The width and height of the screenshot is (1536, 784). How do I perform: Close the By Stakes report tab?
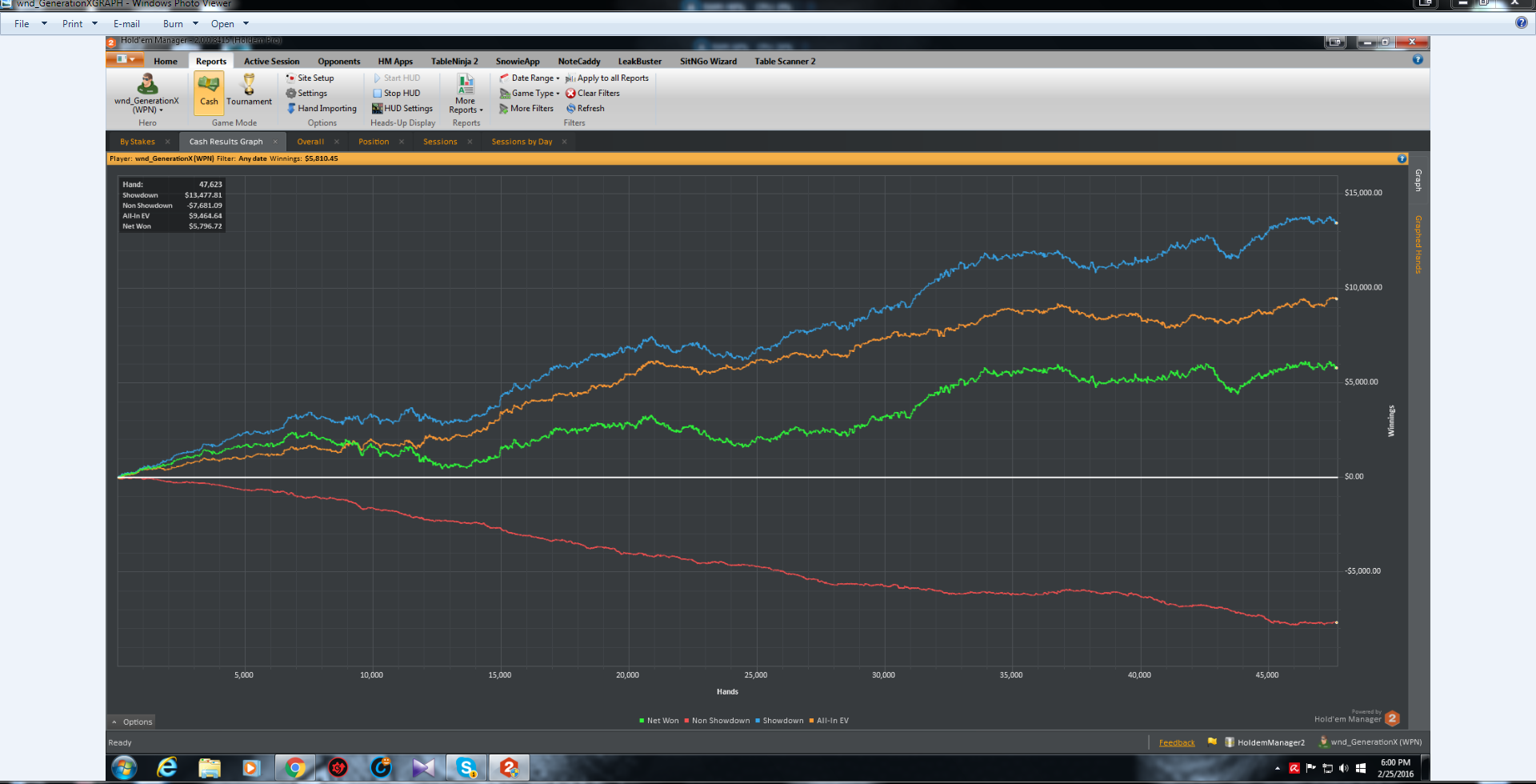click(x=167, y=142)
